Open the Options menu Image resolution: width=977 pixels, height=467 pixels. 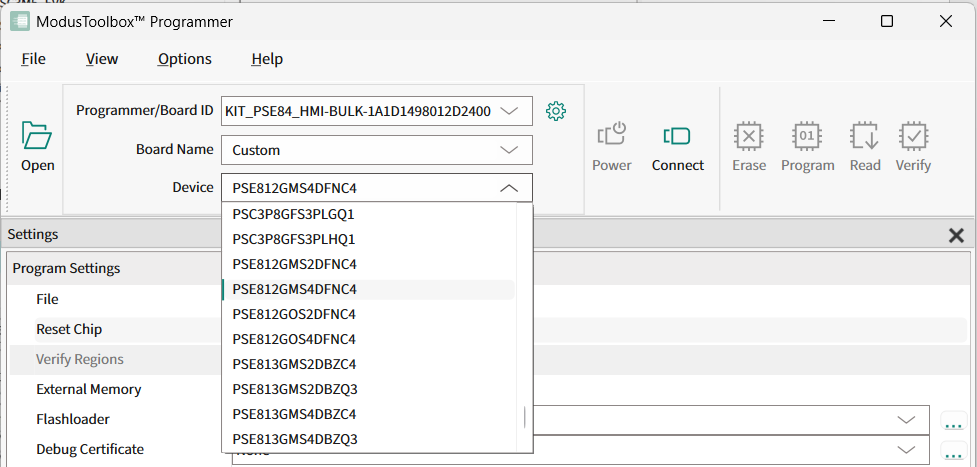(184, 59)
